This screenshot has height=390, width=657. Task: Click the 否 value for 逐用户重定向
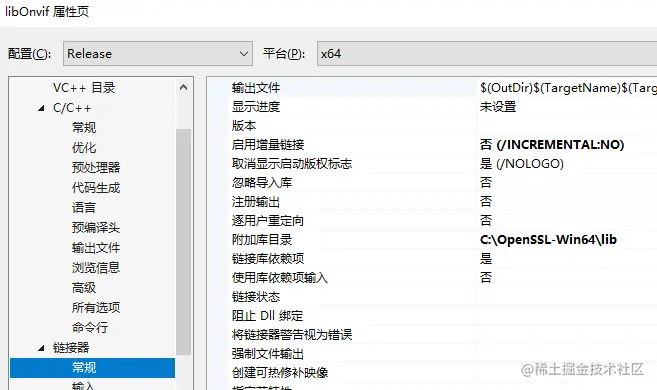click(x=486, y=221)
